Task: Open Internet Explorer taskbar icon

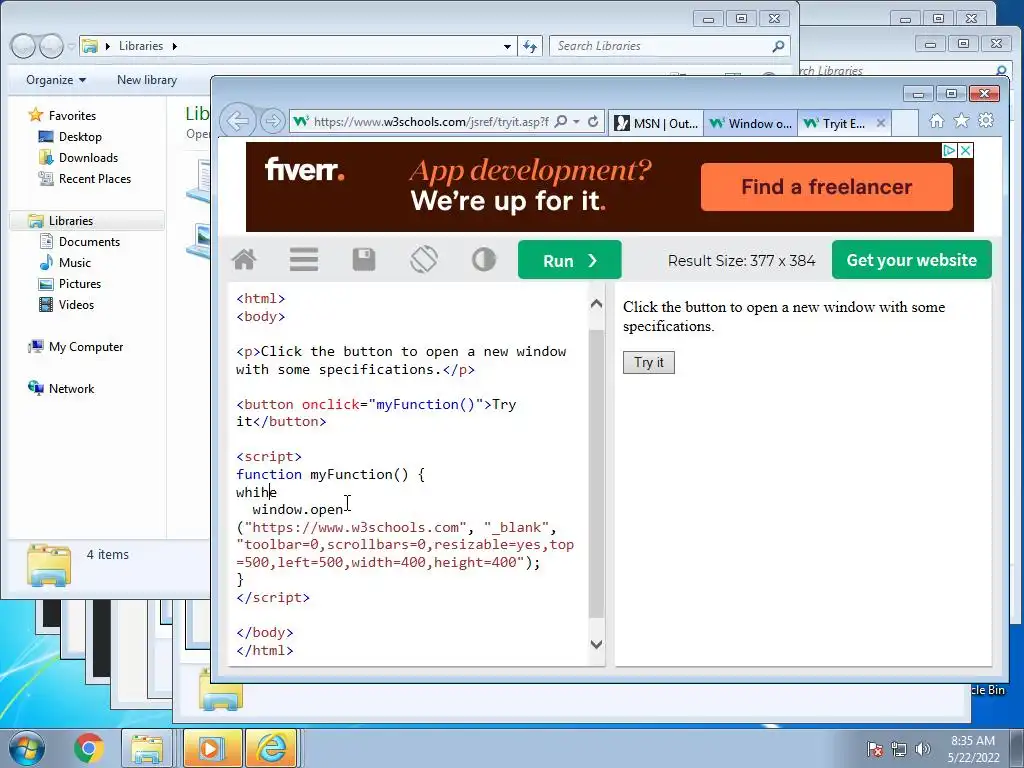Action: point(272,748)
